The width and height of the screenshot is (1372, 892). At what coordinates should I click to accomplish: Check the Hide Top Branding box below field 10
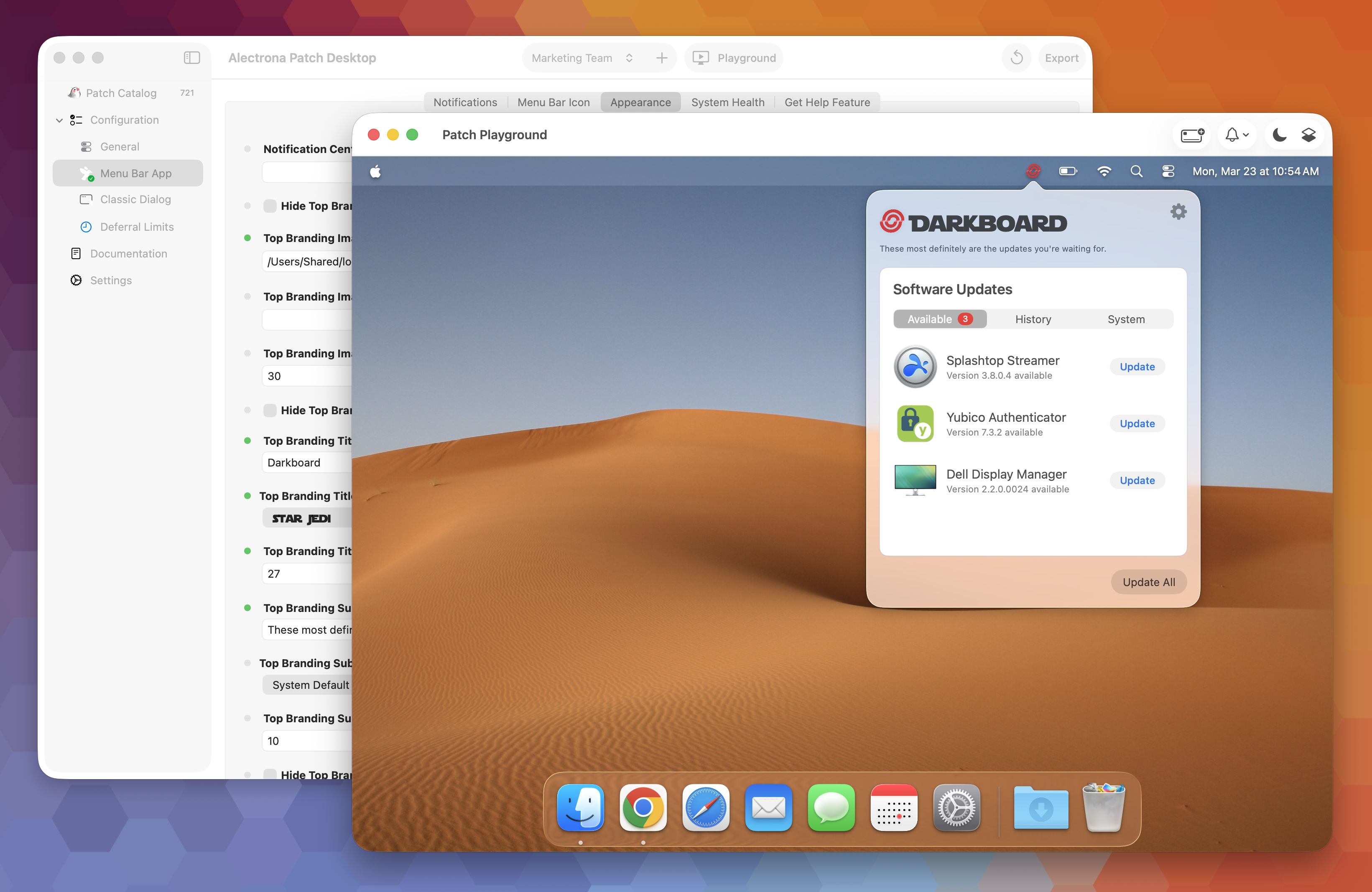270,775
